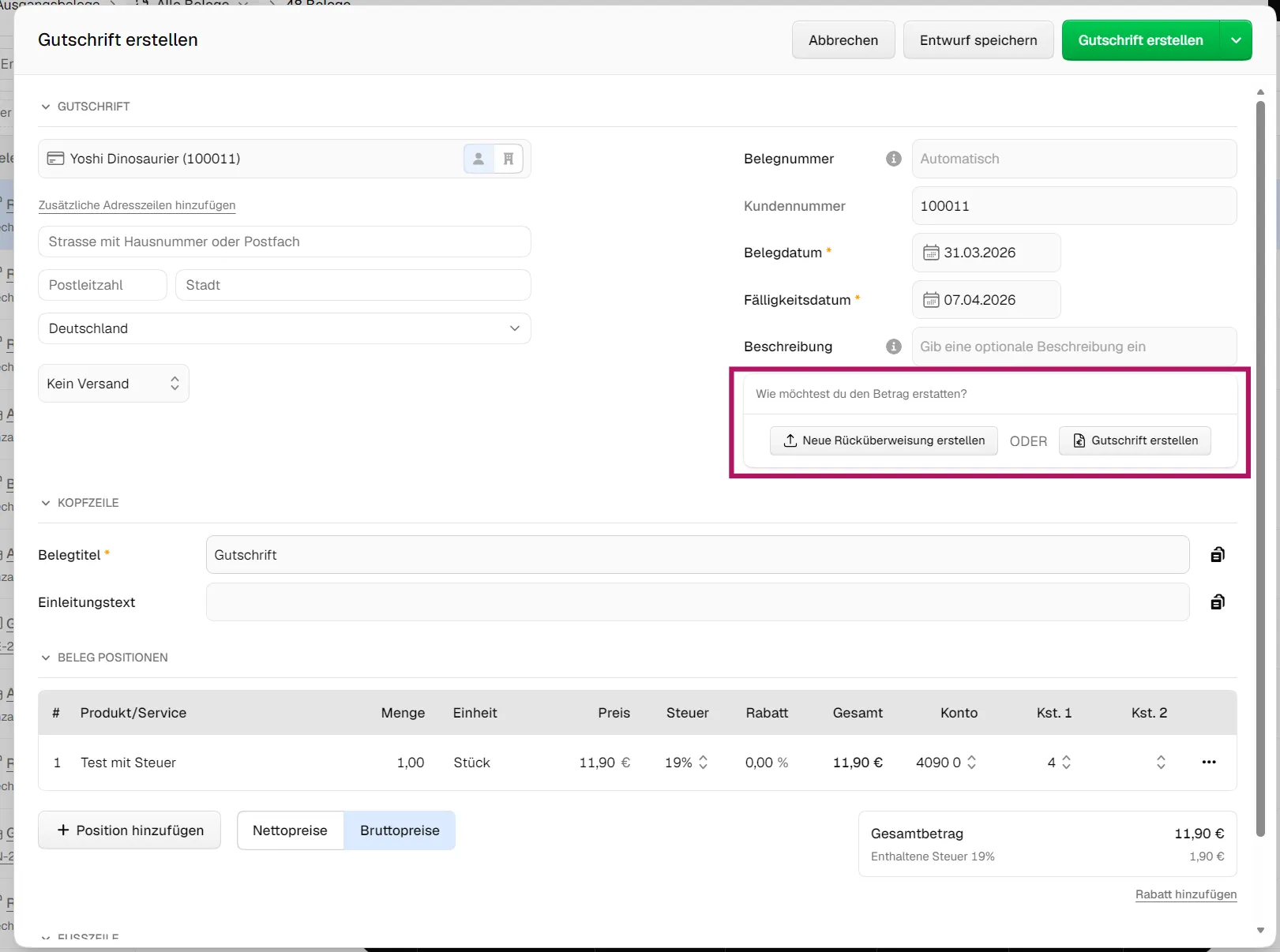The image size is (1280, 952).
Task: Open the Kein Versand selector
Action: point(113,384)
